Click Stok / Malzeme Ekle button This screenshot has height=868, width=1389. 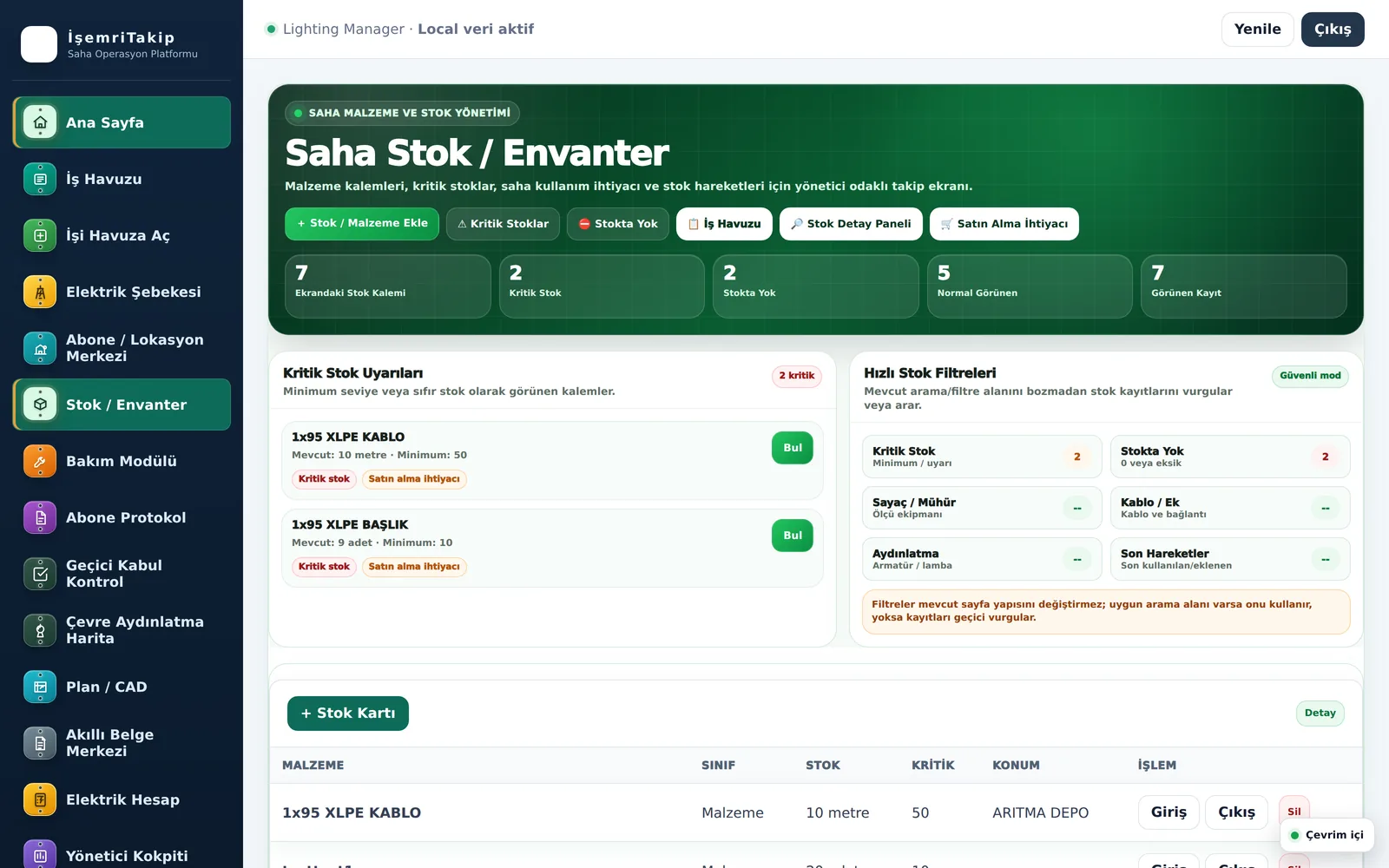[x=362, y=224]
